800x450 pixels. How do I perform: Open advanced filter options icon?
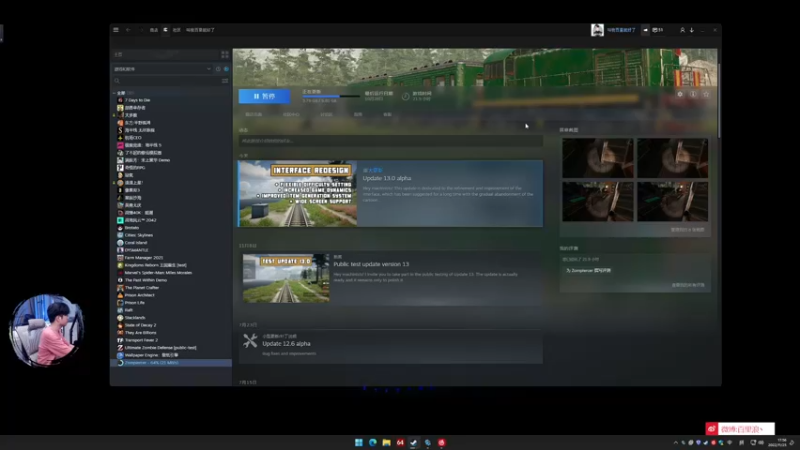(x=225, y=81)
